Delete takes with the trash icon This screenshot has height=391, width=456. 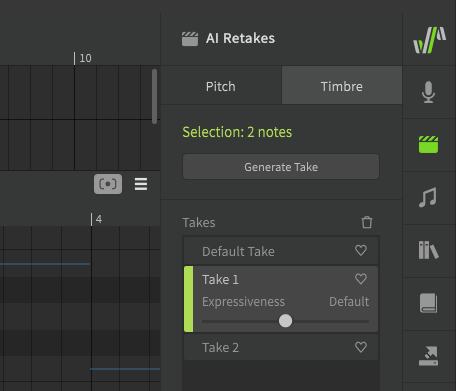click(x=367, y=222)
